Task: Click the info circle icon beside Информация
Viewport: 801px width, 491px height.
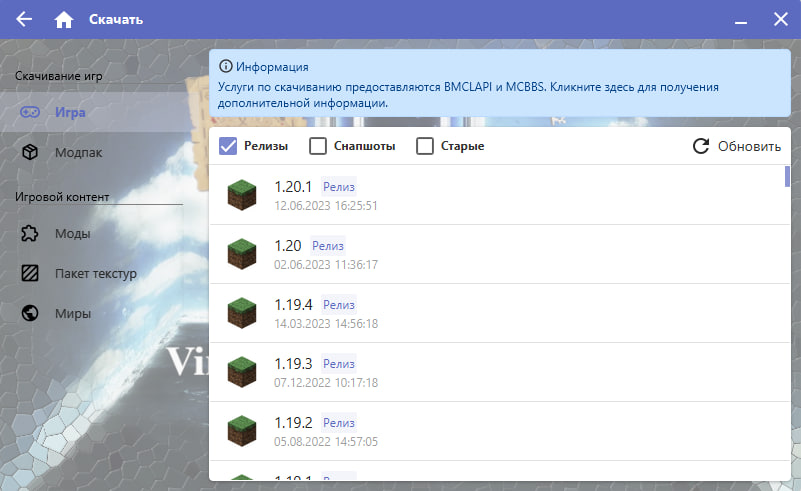Action: [x=225, y=66]
